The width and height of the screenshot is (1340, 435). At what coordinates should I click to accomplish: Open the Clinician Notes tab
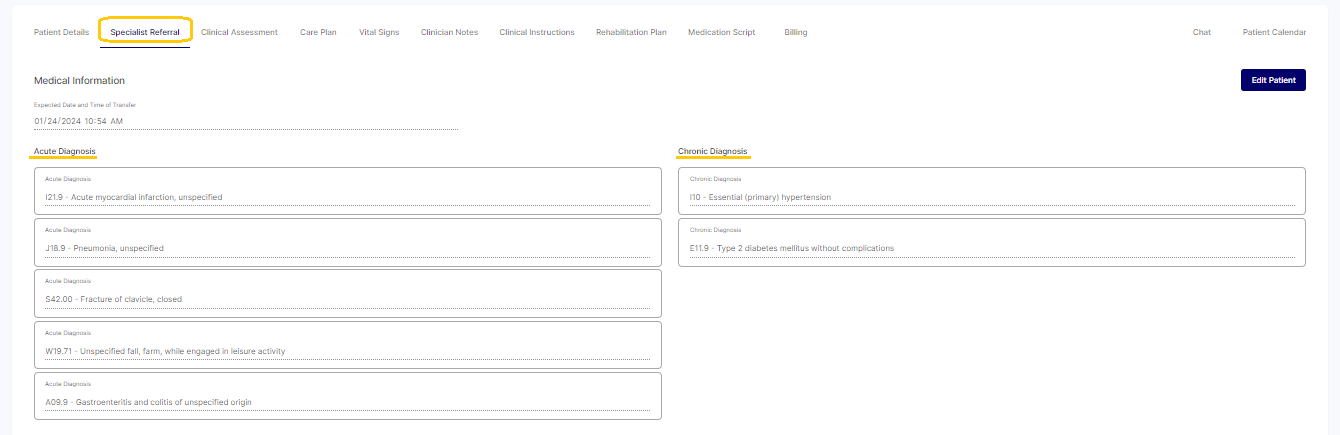point(449,32)
